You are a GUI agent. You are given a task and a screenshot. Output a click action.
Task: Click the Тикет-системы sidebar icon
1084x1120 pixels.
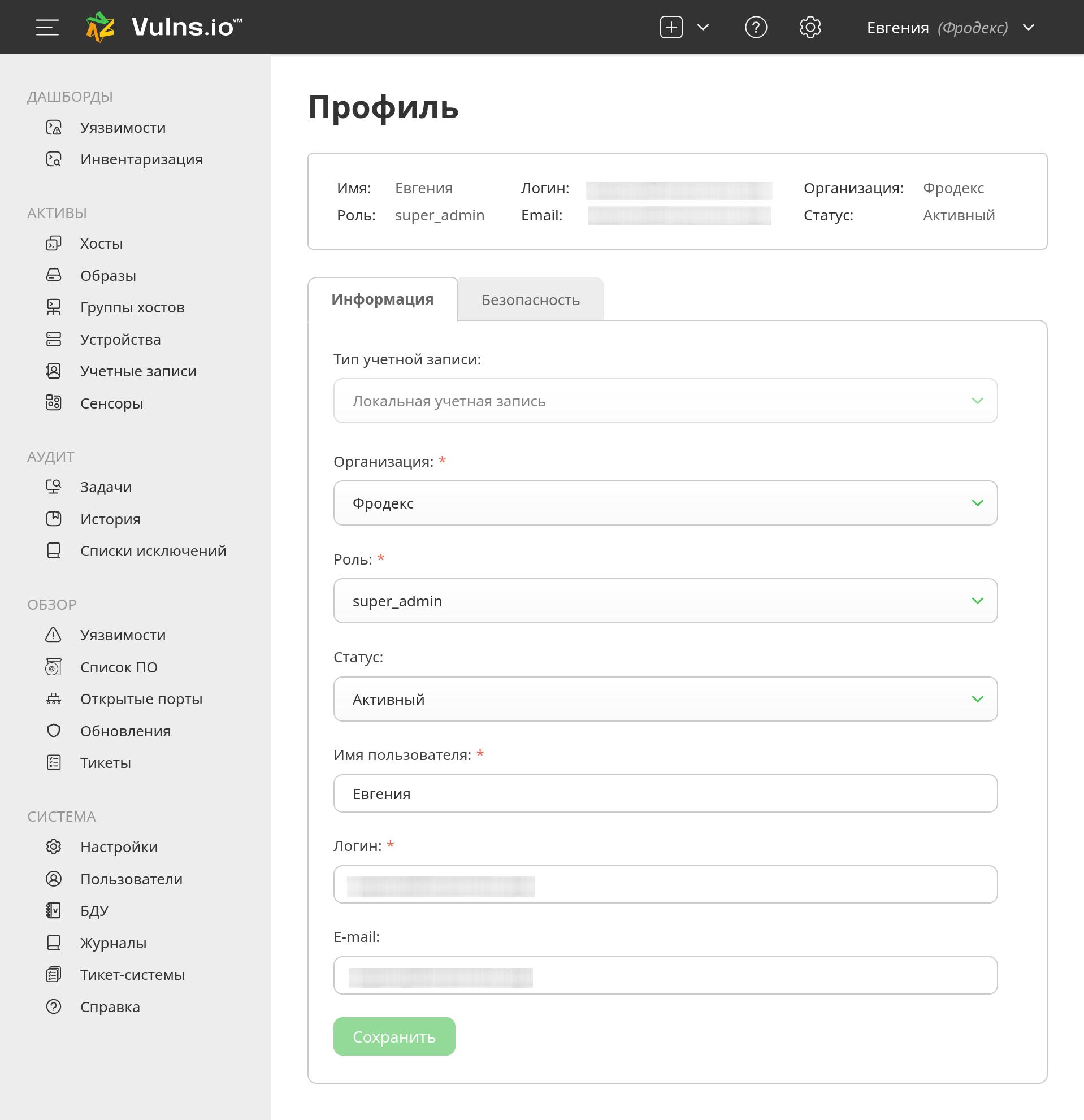point(54,974)
